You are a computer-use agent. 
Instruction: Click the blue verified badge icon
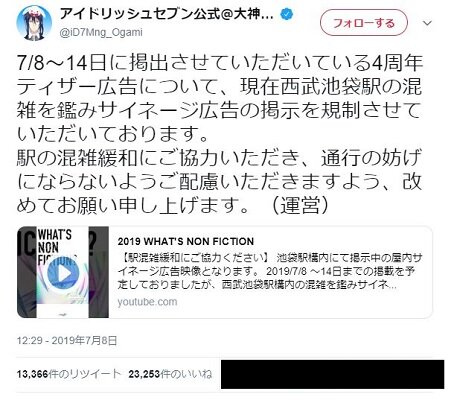(x=287, y=15)
